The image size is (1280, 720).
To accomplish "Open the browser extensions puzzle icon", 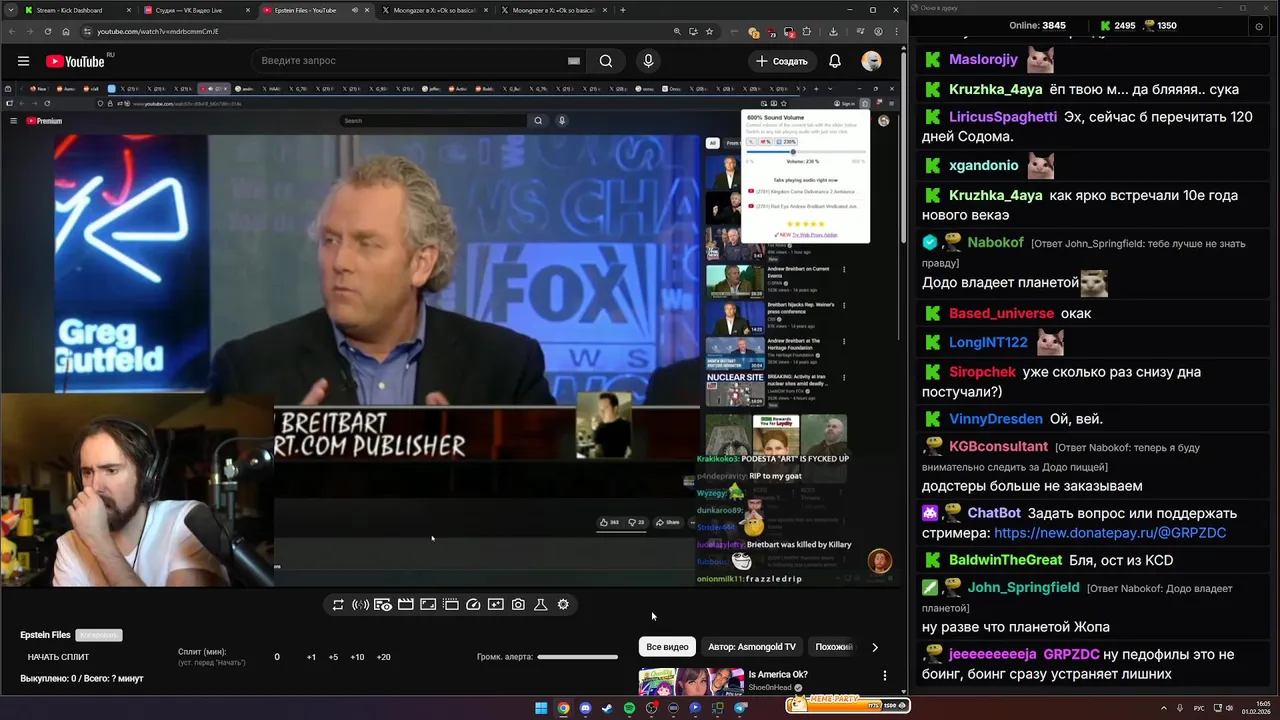I will (806, 31).
